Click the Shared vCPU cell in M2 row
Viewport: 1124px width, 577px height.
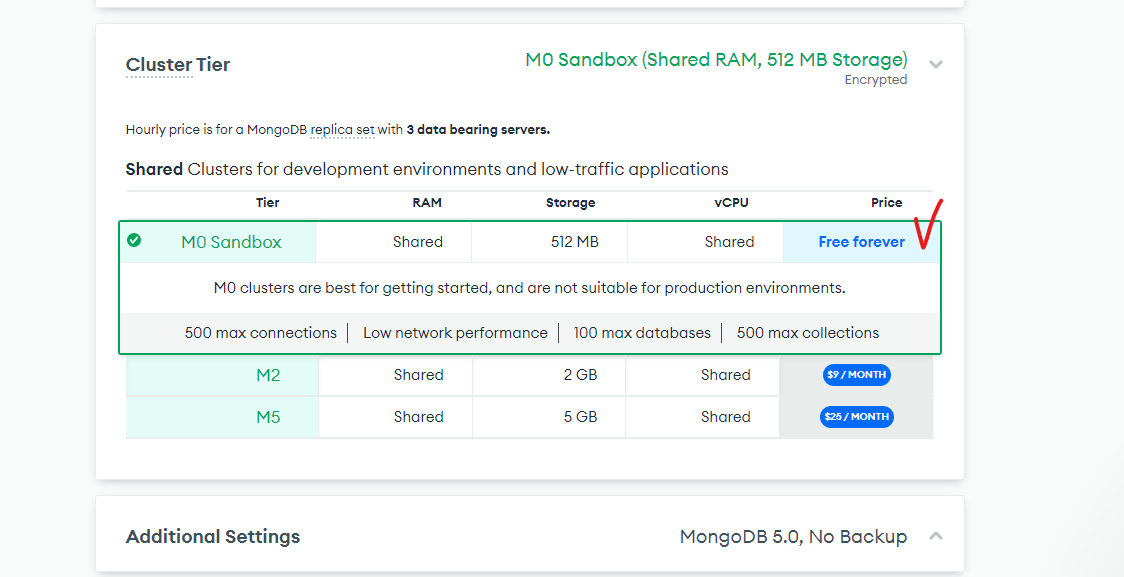point(702,375)
